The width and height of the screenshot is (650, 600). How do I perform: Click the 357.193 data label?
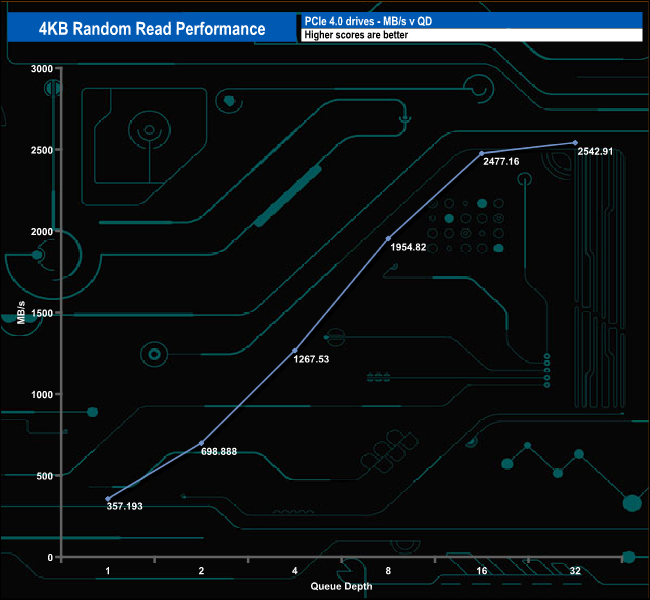(x=125, y=507)
